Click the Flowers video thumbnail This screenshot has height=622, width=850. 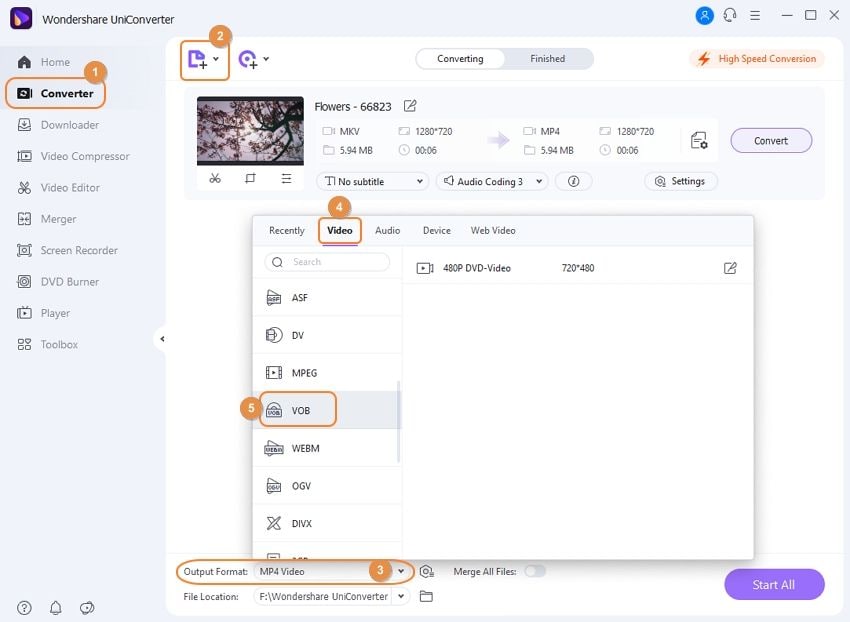pos(250,131)
